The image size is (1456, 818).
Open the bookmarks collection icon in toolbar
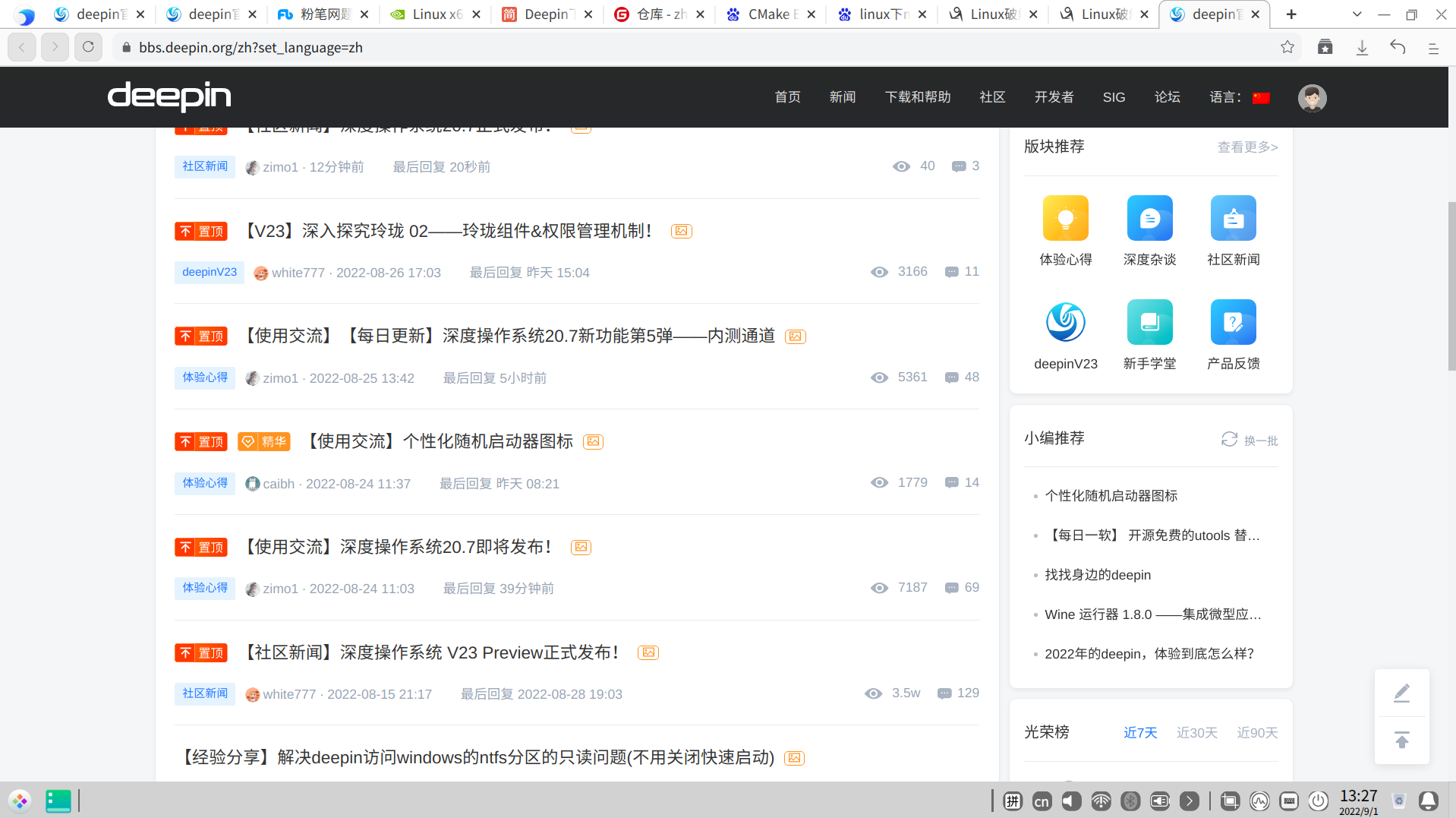click(1325, 47)
